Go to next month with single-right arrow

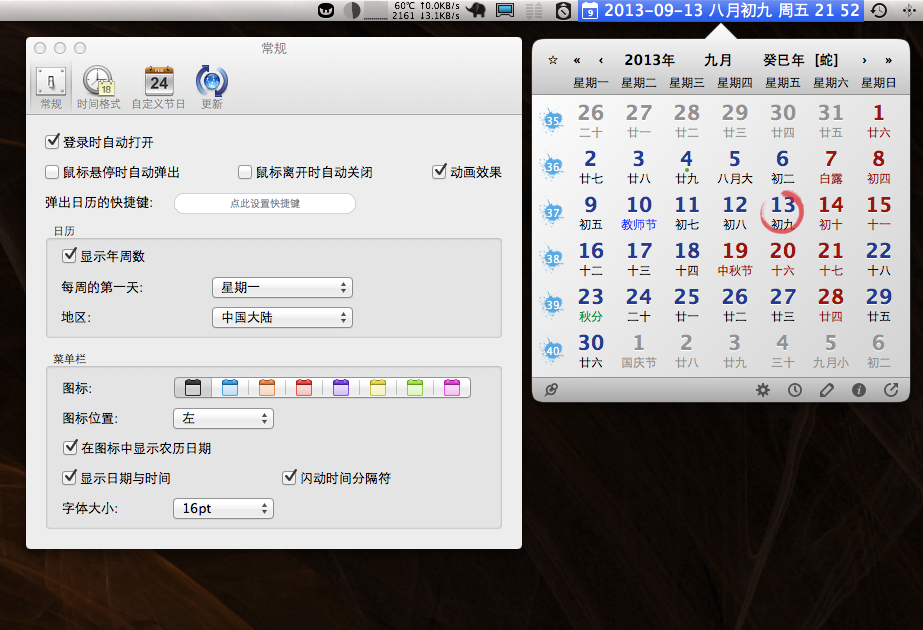point(864,60)
